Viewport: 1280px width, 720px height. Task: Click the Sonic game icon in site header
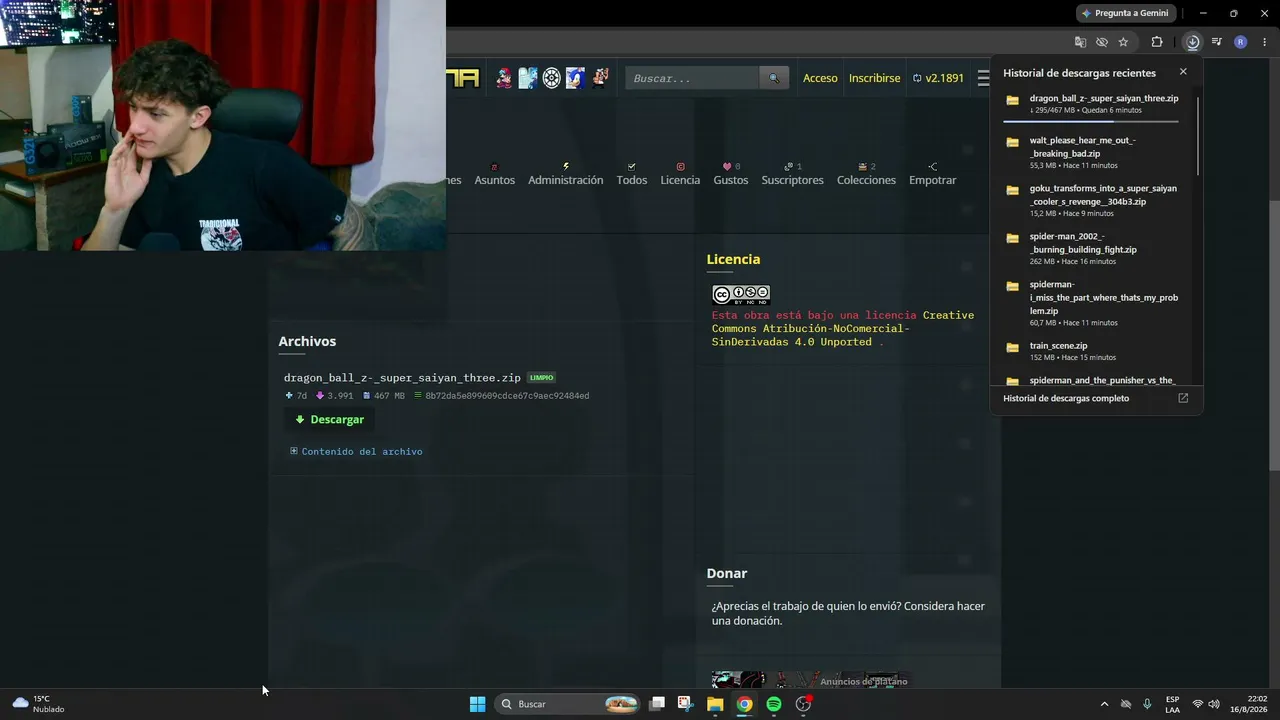coord(575,78)
